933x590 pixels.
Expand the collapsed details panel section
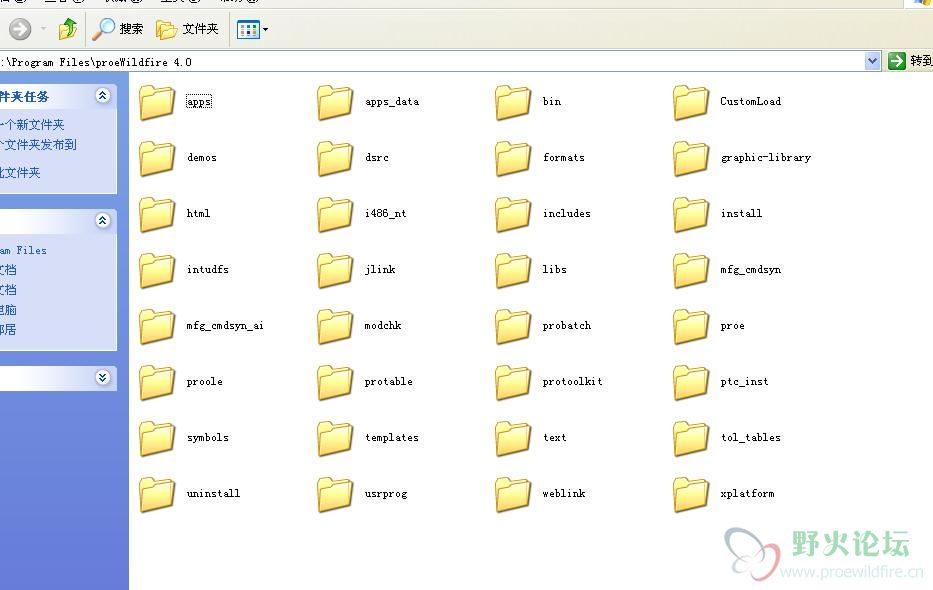(102, 378)
